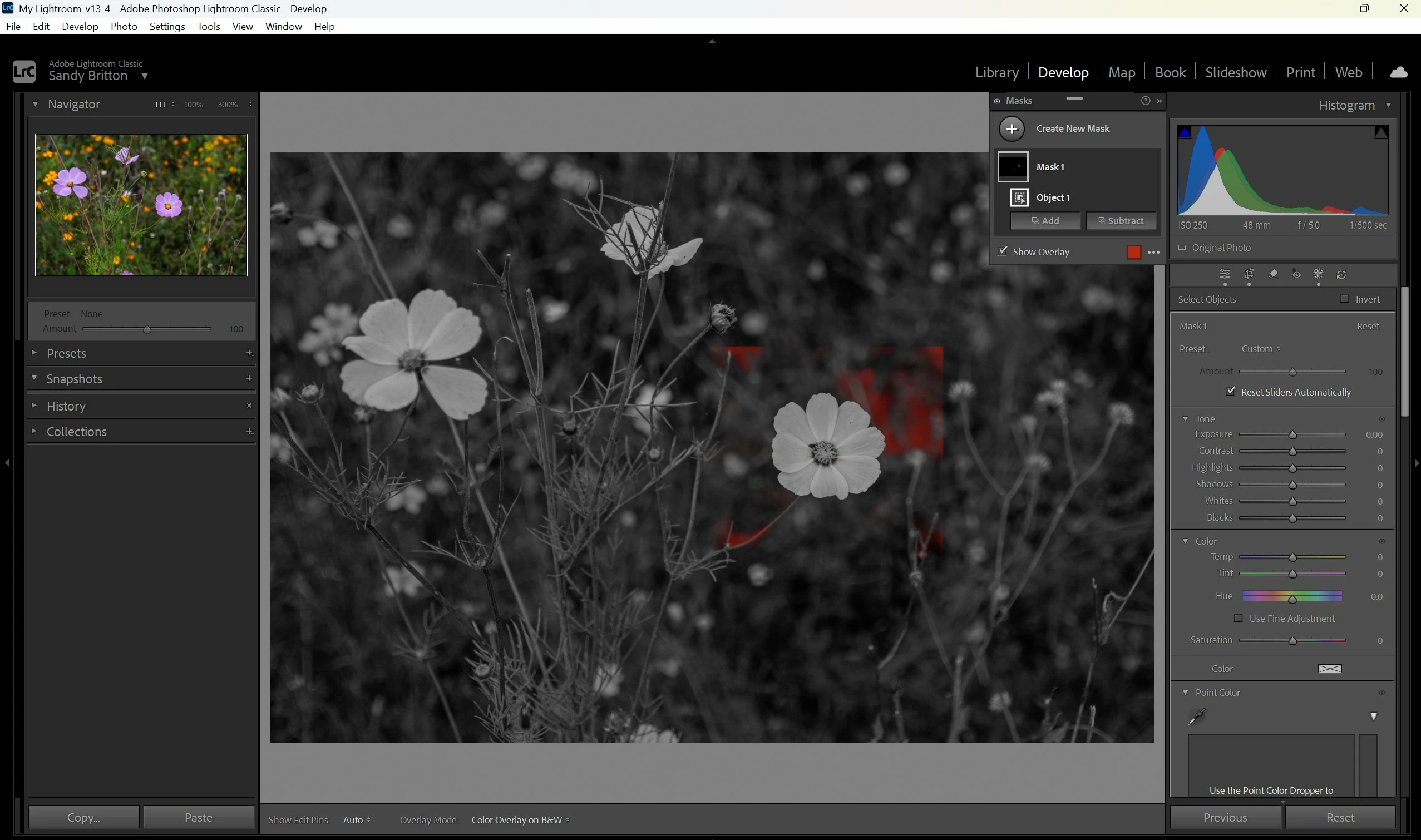1421x840 pixels.
Task: Select the Crop Overlay tool
Action: coord(1249,274)
